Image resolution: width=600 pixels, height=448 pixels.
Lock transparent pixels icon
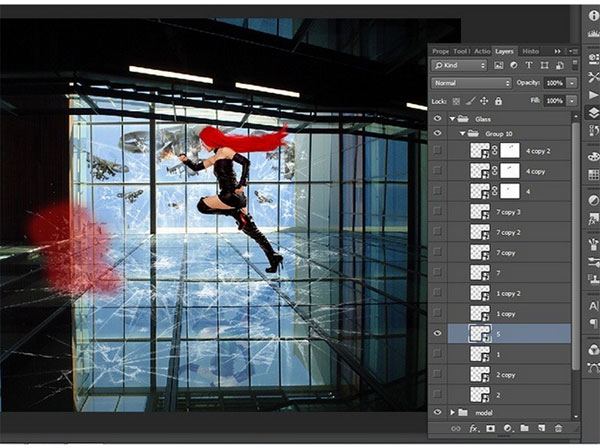coord(456,101)
